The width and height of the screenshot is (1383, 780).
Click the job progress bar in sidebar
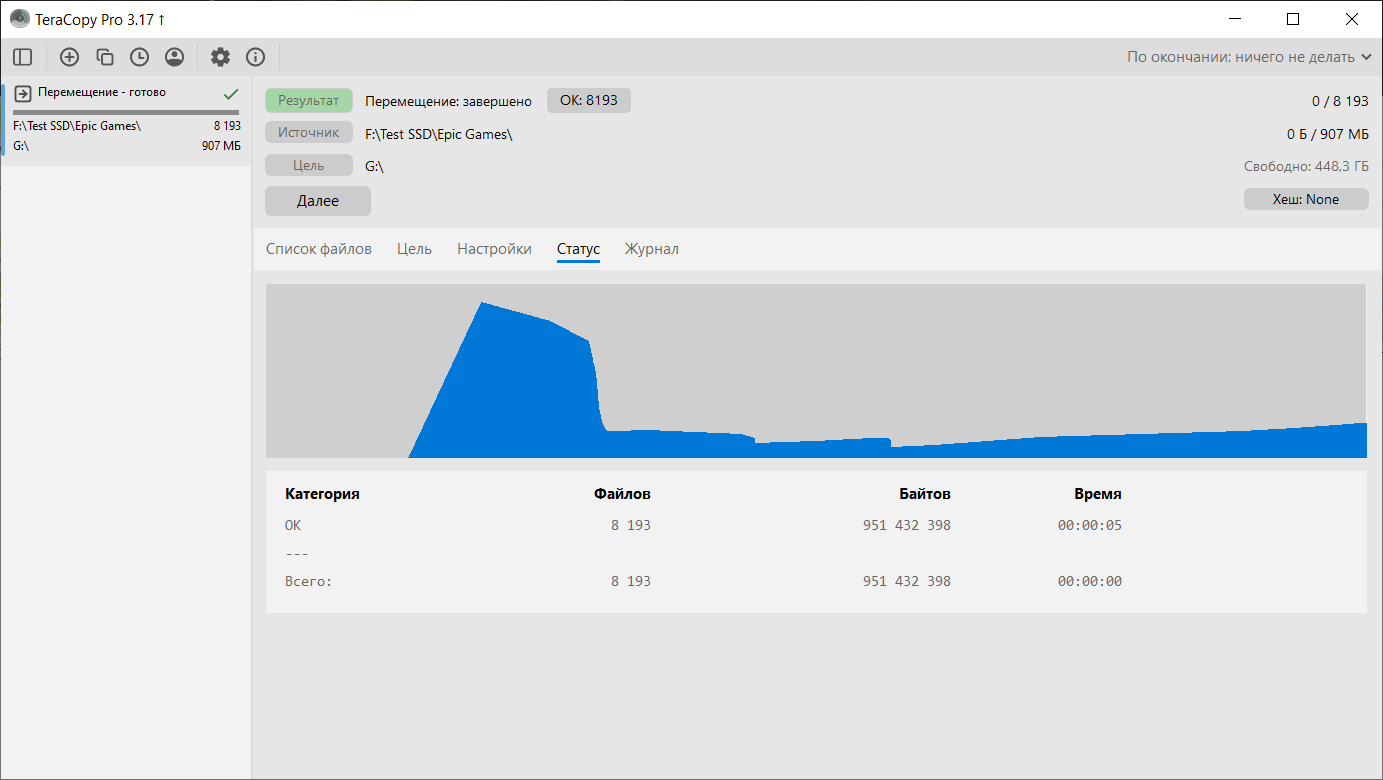pos(126,112)
